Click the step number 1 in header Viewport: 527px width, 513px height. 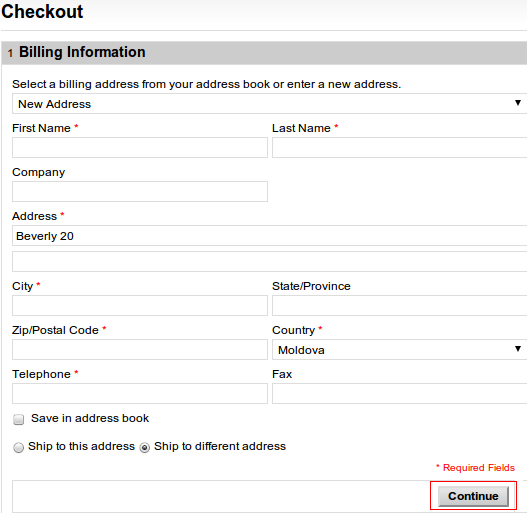pos(10,53)
